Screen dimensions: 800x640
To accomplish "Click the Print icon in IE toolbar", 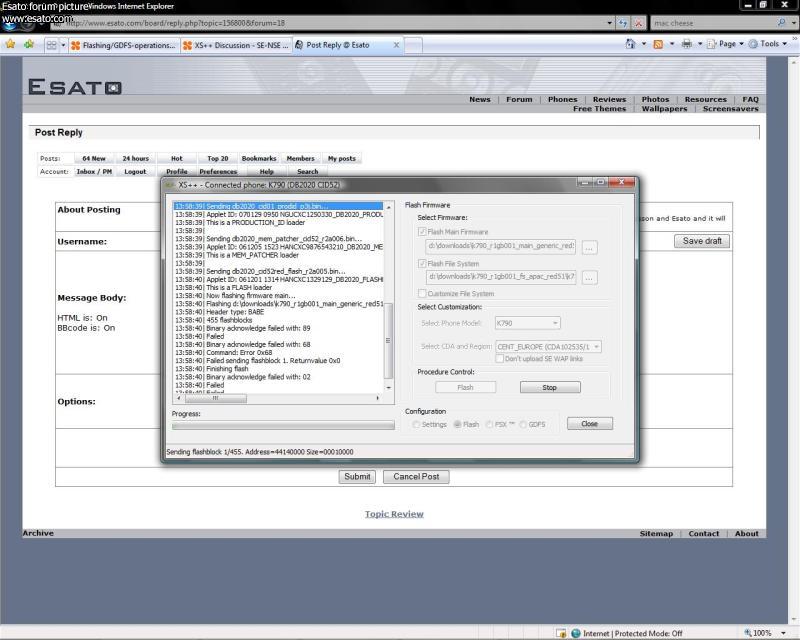I will point(687,44).
